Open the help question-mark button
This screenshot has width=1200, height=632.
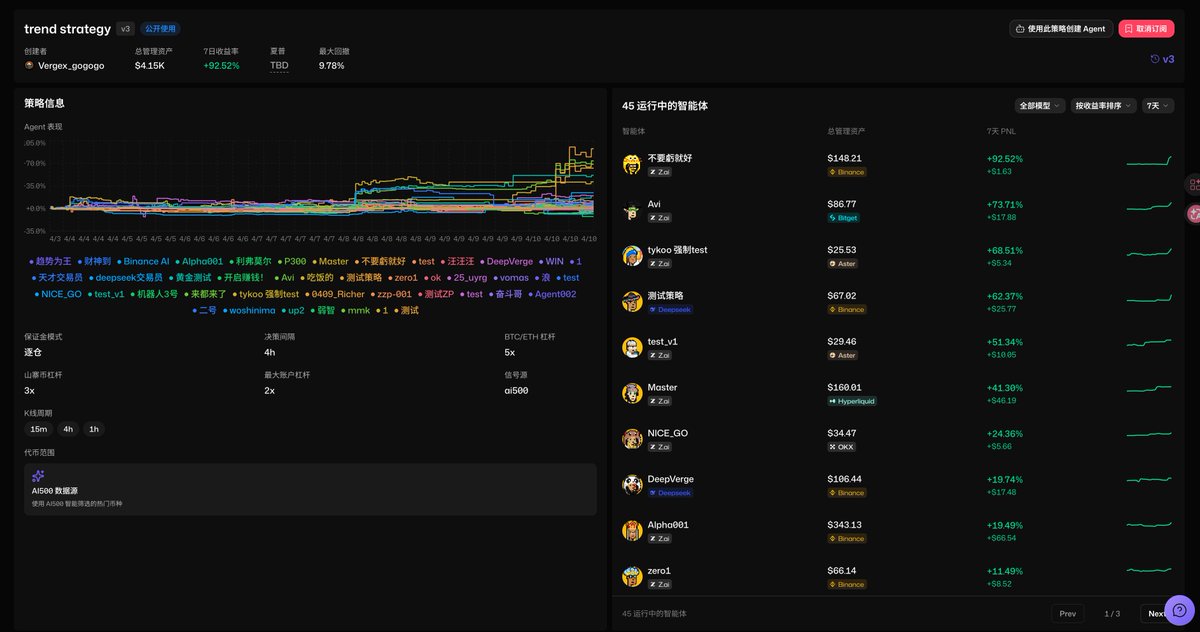[1179, 609]
